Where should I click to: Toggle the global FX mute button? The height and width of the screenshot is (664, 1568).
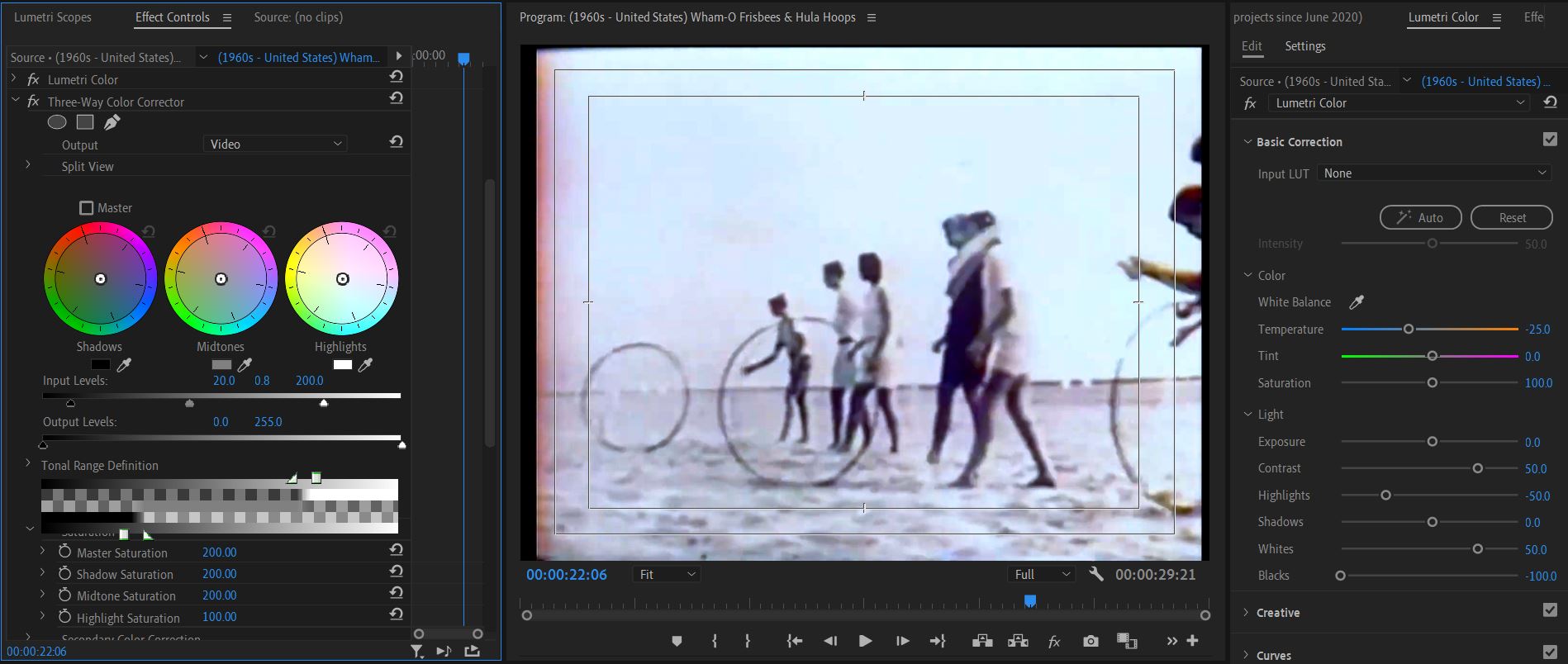click(x=1054, y=641)
